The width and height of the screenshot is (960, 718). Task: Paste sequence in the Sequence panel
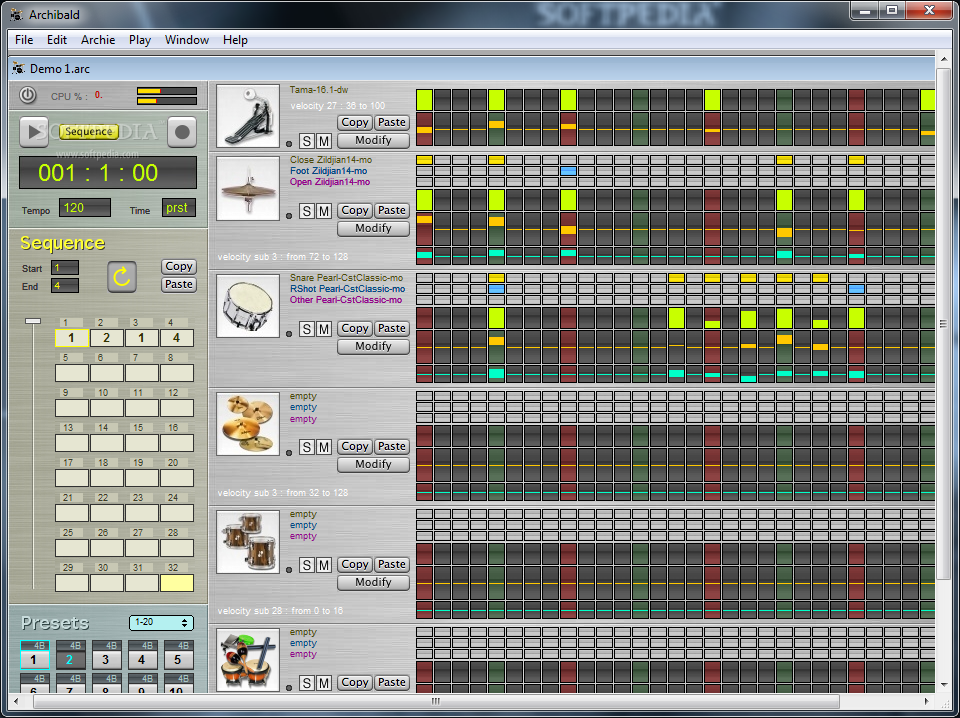pyautogui.click(x=179, y=284)
